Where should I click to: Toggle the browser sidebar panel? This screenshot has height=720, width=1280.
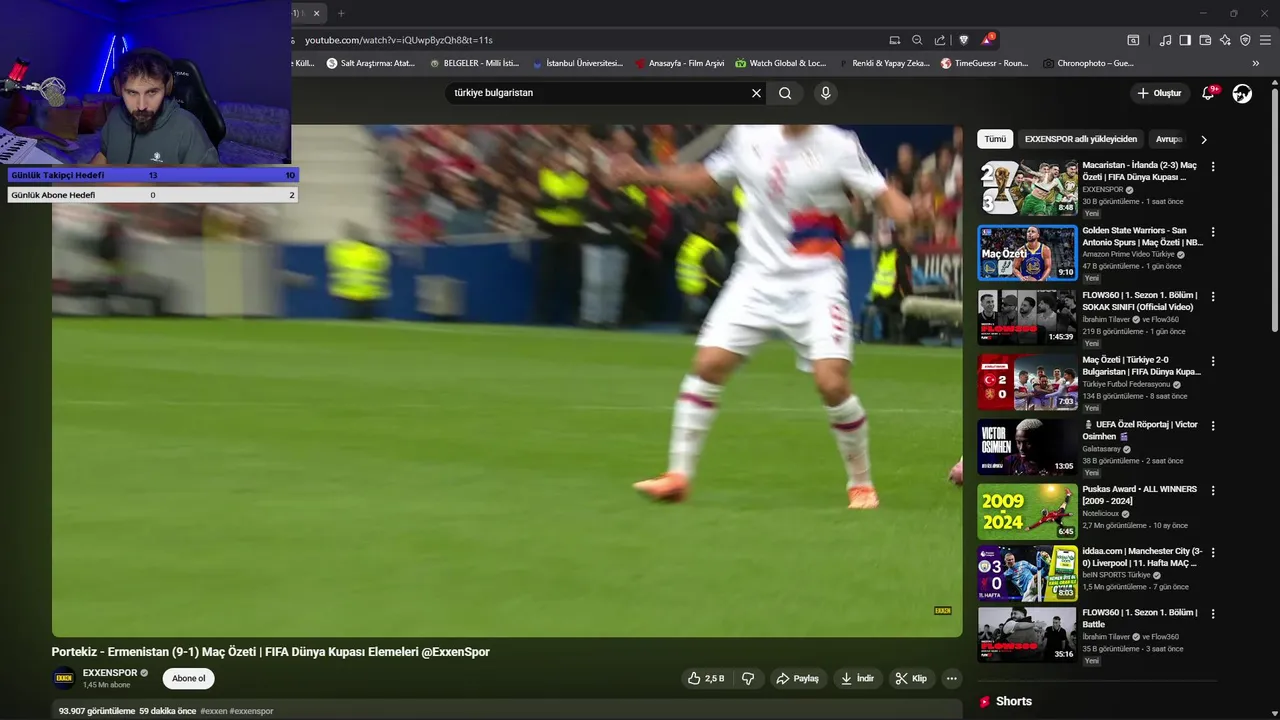(1185, 40)
